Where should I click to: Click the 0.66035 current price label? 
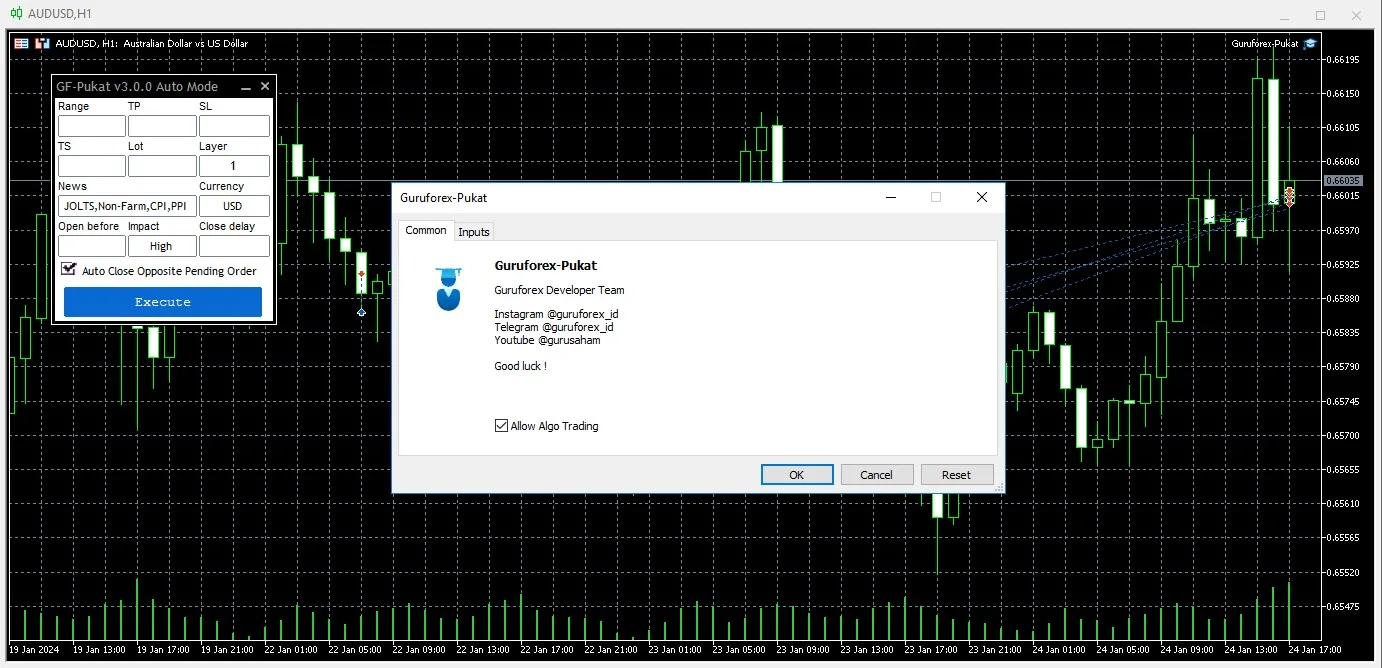coord(1342,181)
